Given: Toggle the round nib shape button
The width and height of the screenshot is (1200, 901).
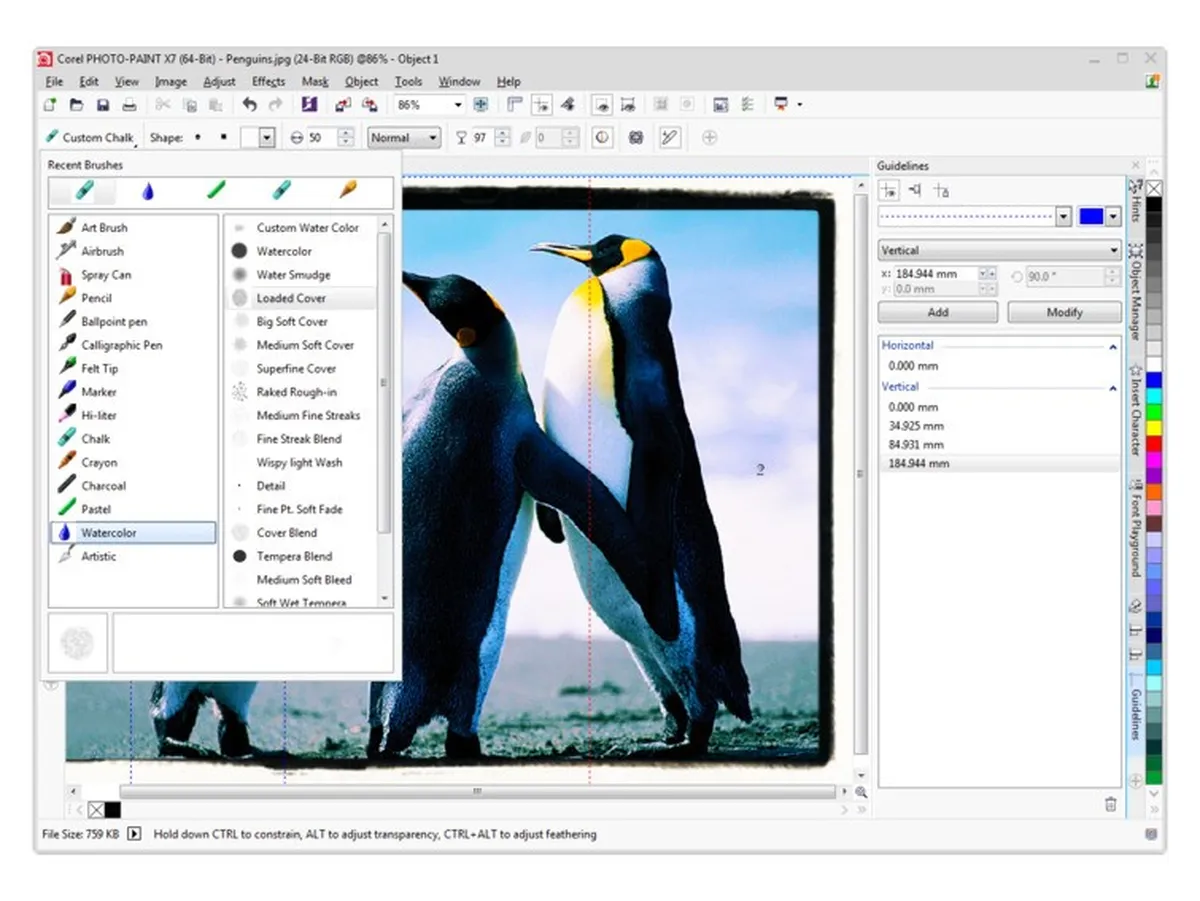Looking at the screenshot, I should click(198, 138).
